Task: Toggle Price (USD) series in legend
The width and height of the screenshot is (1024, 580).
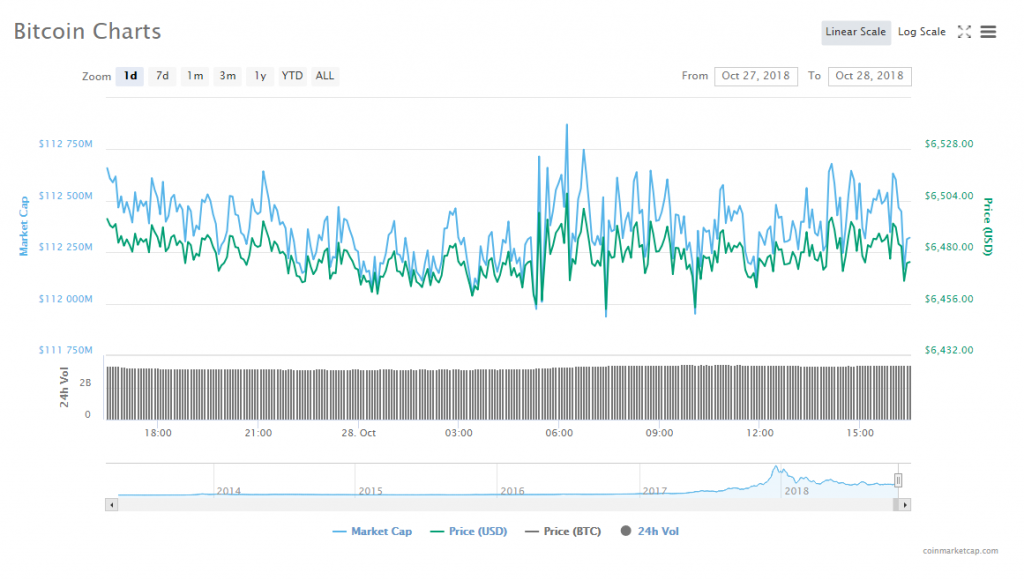Action: click(x=469, y=532)
